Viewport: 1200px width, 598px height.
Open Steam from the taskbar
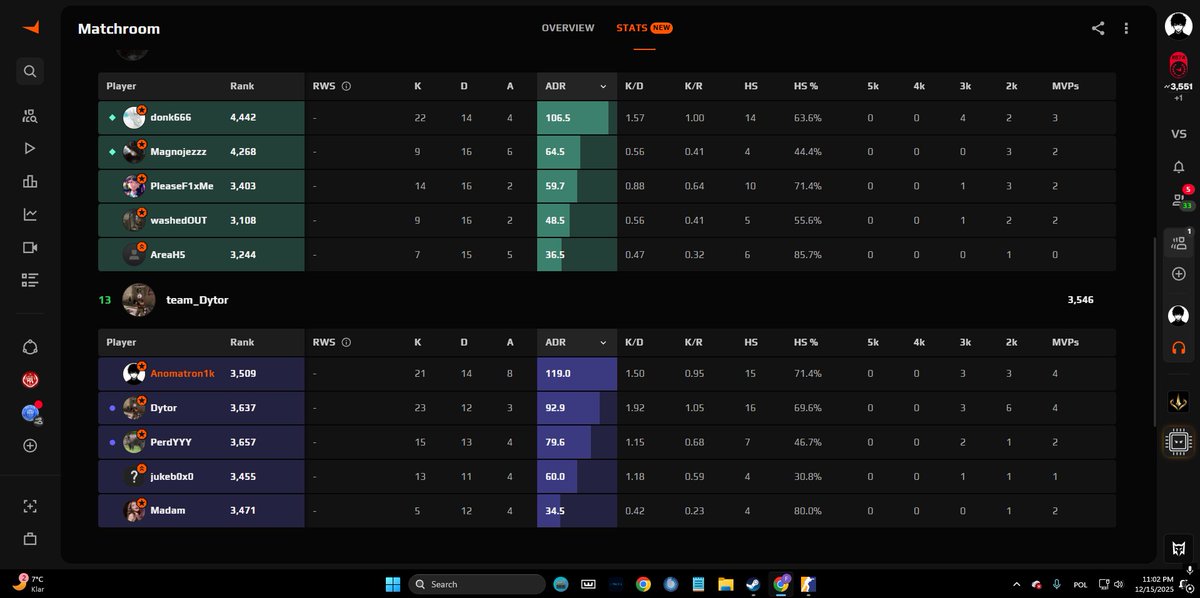point(753,584)
